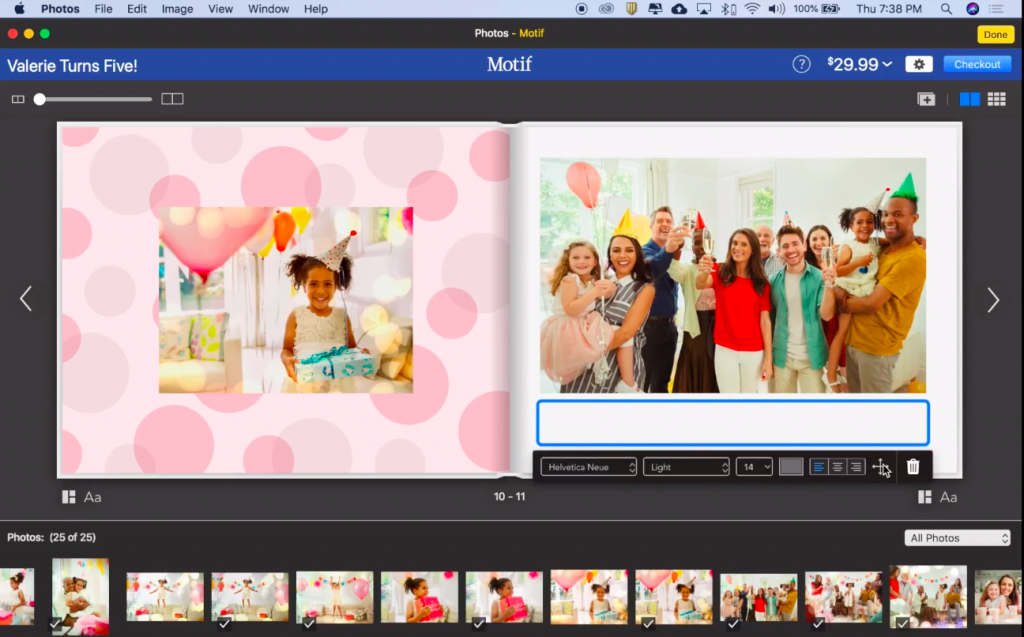Open the All Photos filter dropdown
Screen dimensions: 1024x637
tap(957, 538)
